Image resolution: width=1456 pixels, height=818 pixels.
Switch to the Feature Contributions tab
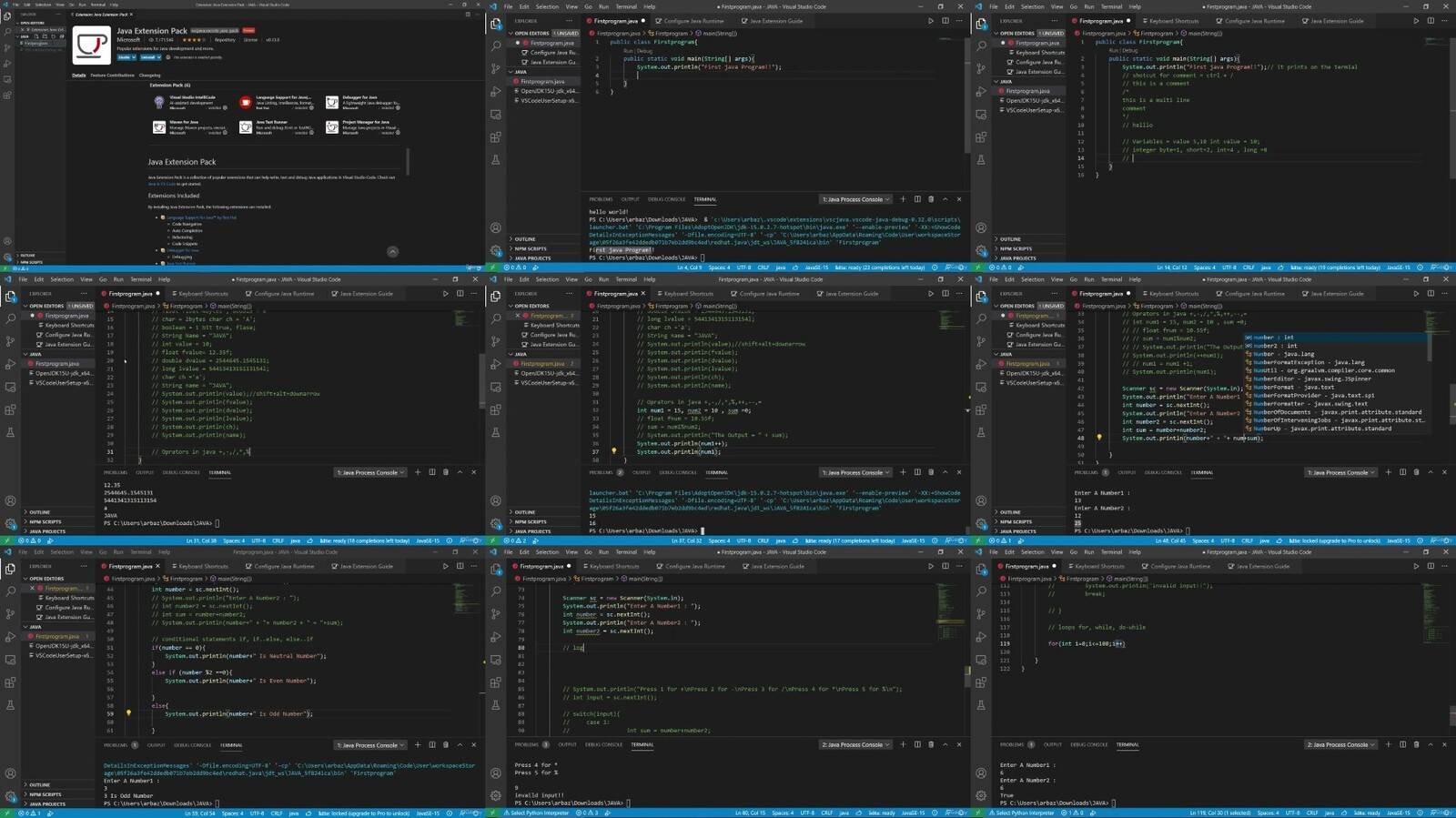click(x=112, y=75)
